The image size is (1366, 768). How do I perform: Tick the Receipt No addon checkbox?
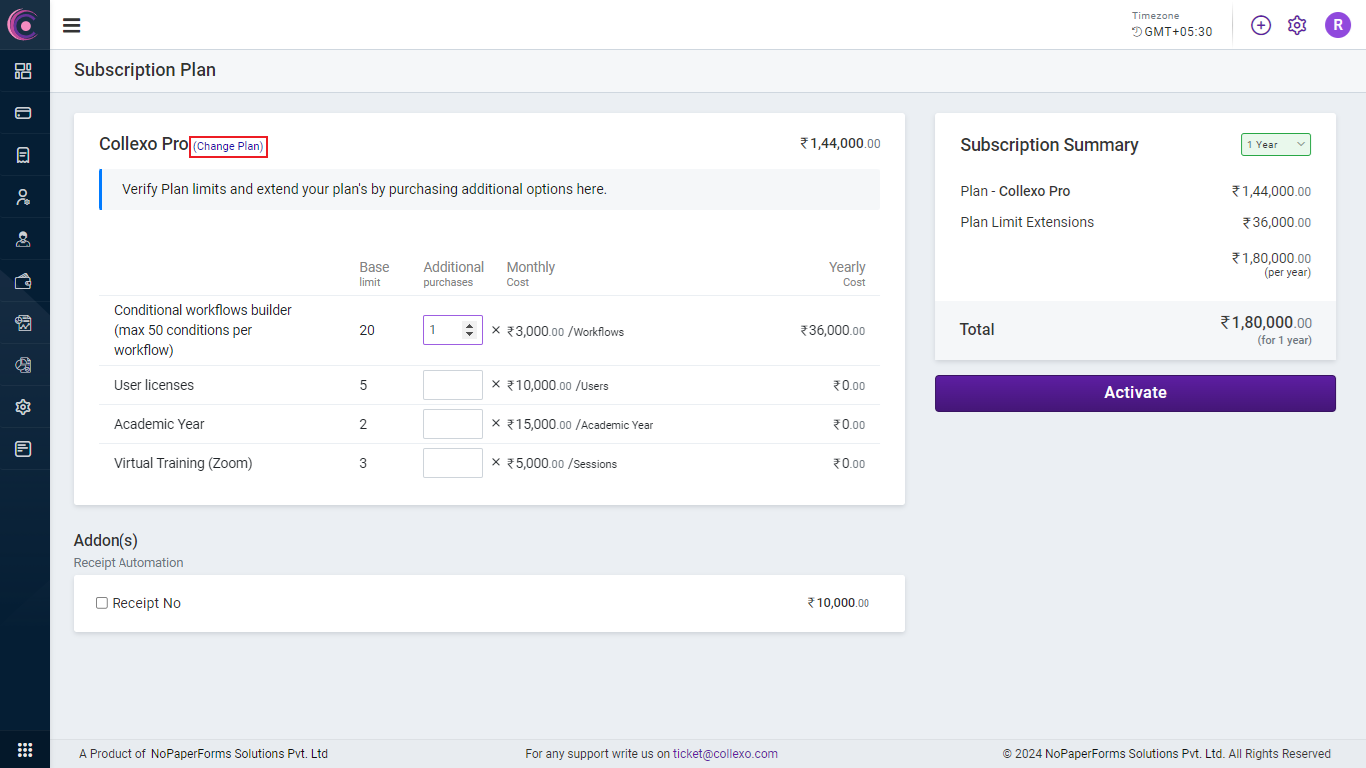tap(102, 603)
